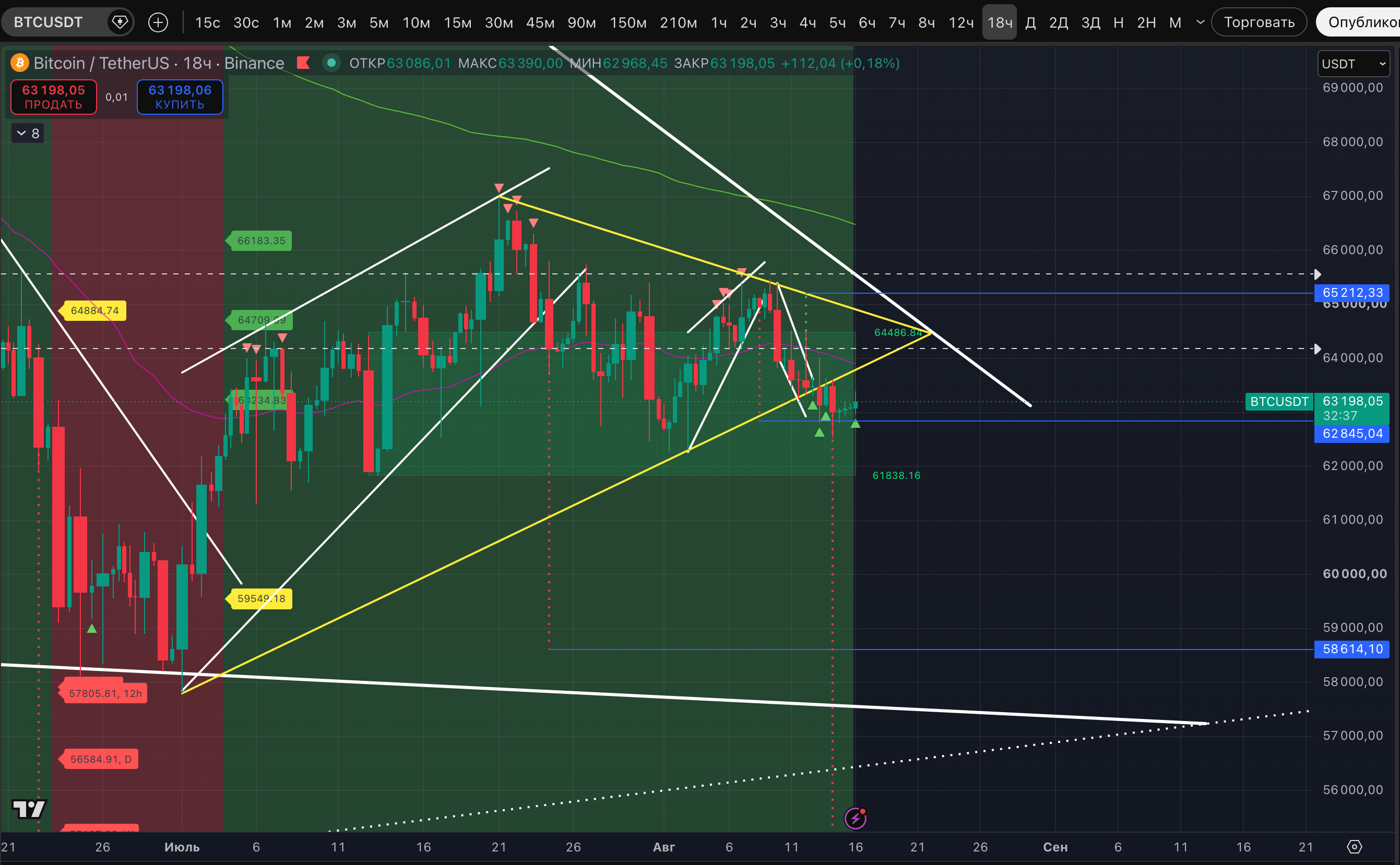Select the 3Д timeframe
The width and height of the screenshot is (1400, 865).
point(1090,23)
